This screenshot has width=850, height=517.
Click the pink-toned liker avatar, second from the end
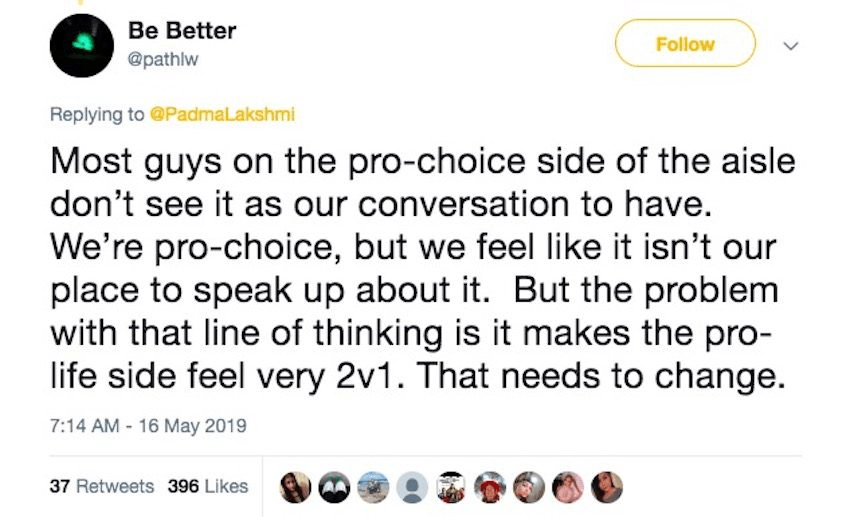click(568, 487)
